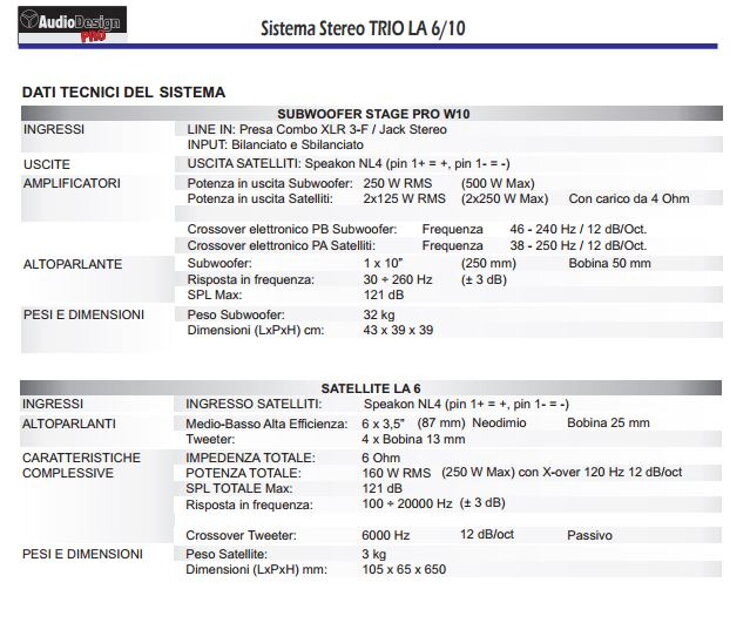Viewport: 750px width, 623px height.
Task: Click the 'USCITE' row label
Action: click(x=46, y=165)
